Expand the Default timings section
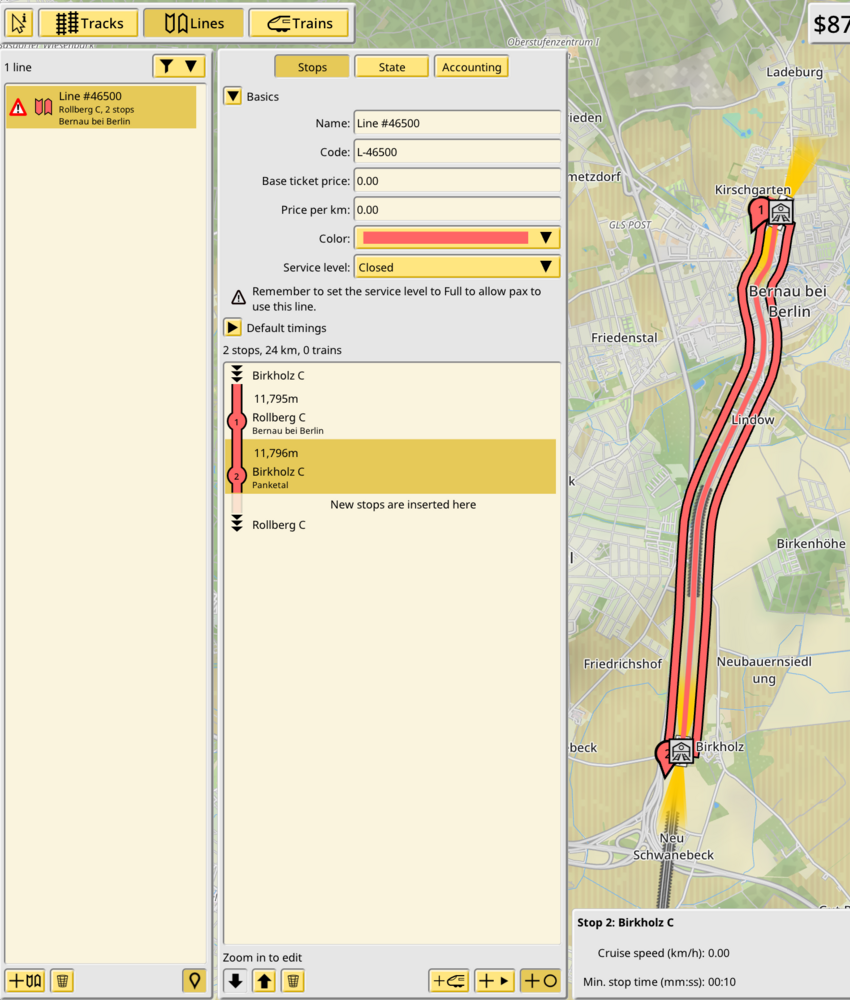The width and height of the screenshot is (850, 1000). [x=232, y=328]
